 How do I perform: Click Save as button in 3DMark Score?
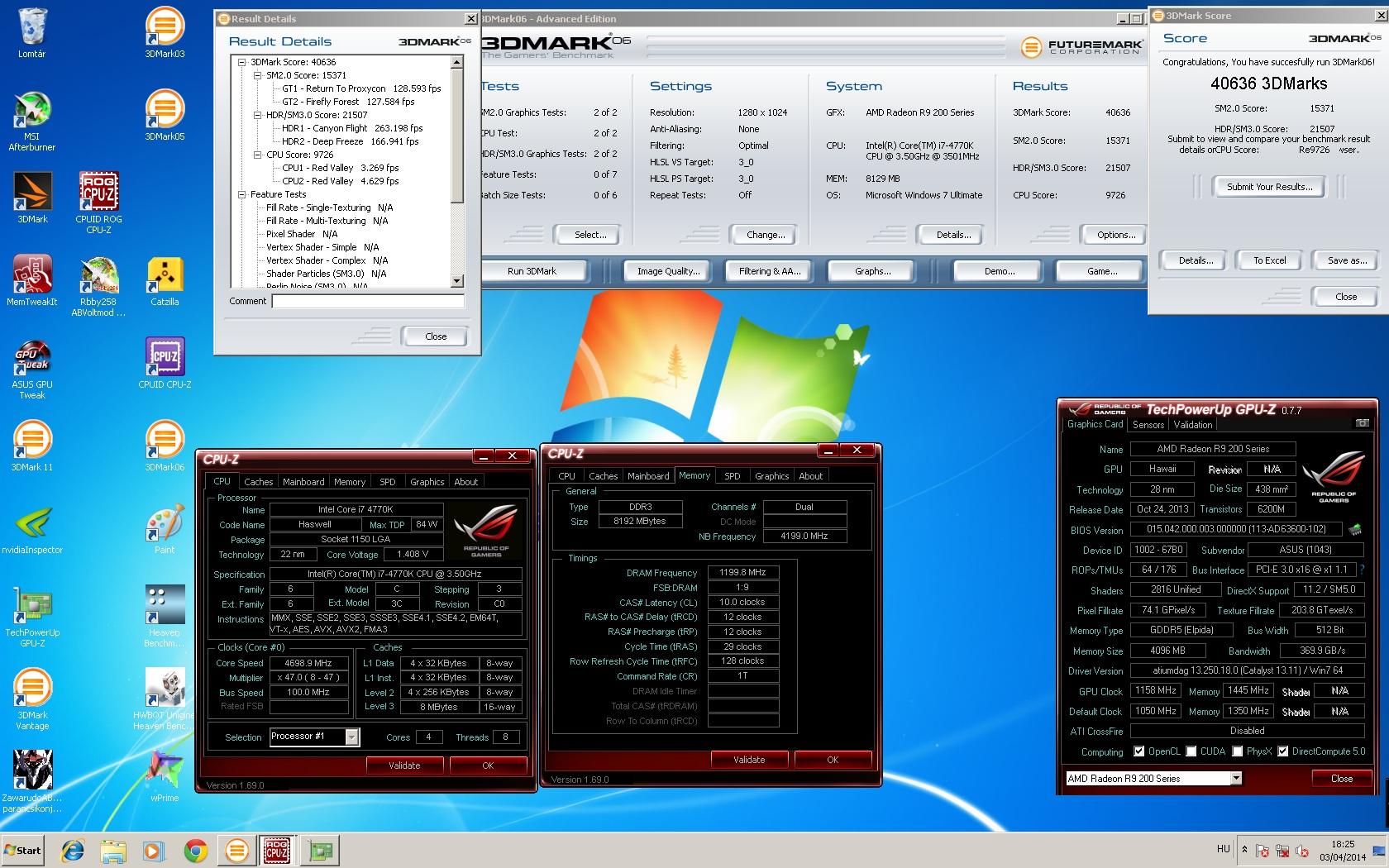click(x=1347, y=260)
